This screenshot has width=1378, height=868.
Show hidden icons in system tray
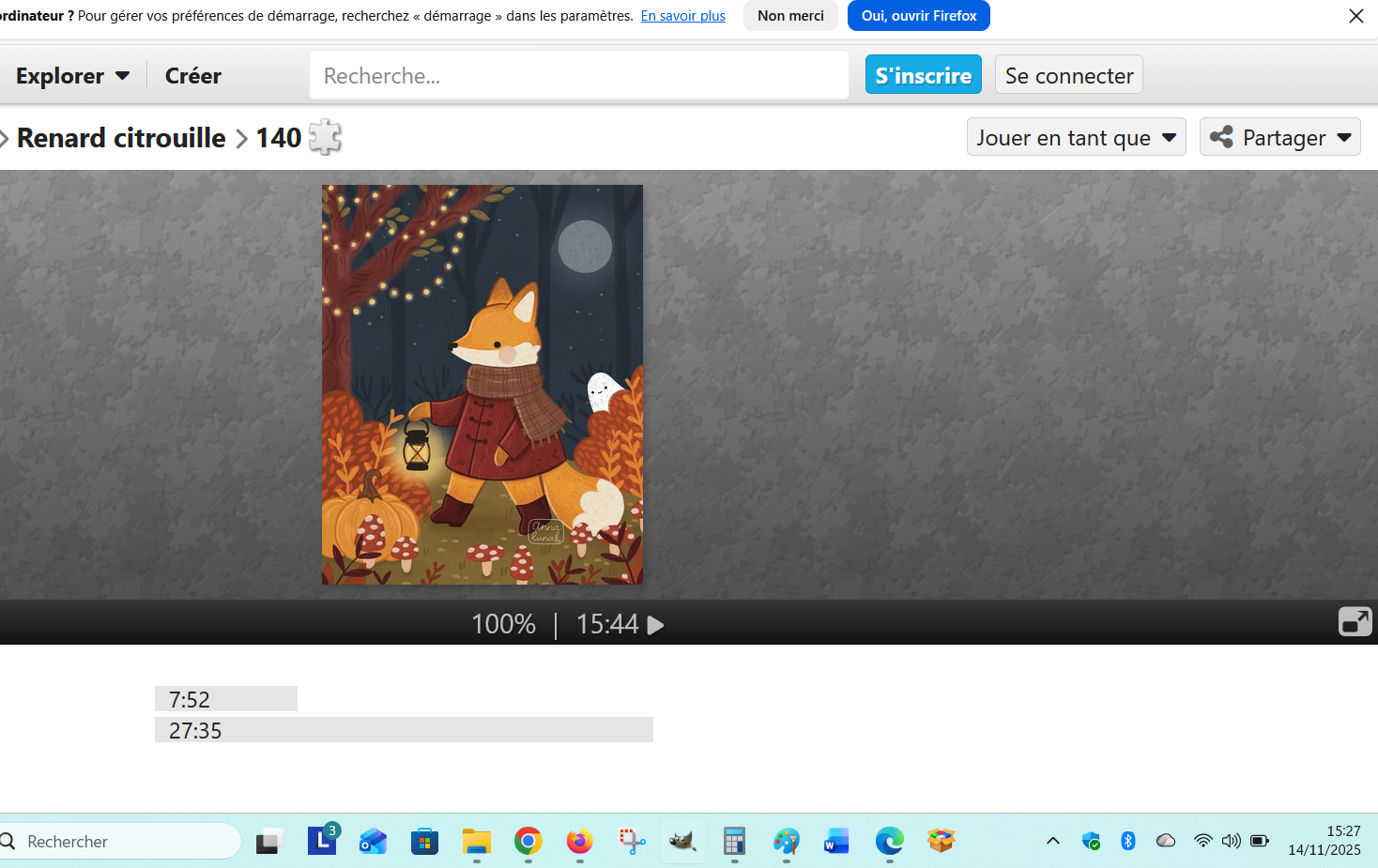click(x=1053, y=841)
